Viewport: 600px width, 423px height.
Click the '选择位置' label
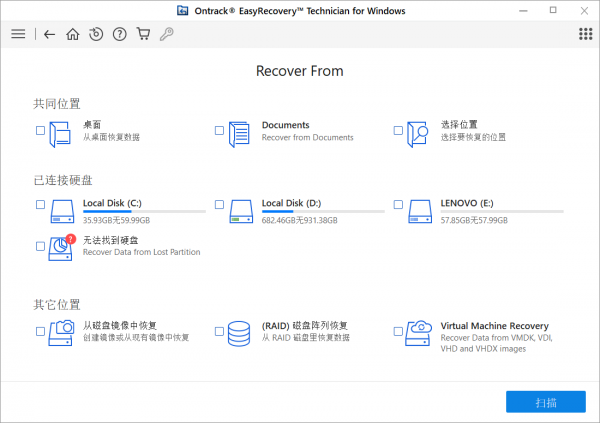click(459, 125)
